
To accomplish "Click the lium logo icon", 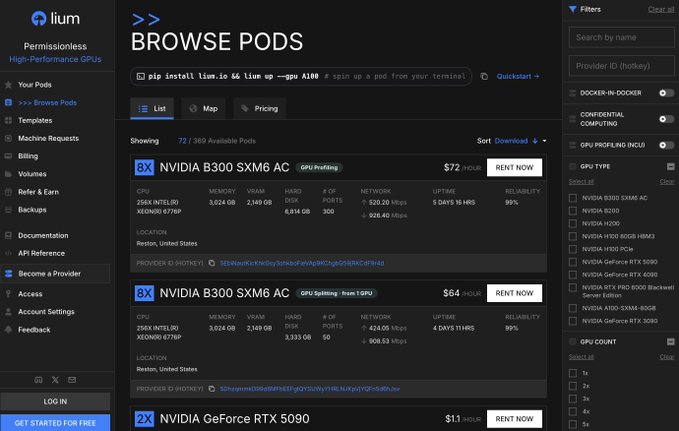I will 39,19.
